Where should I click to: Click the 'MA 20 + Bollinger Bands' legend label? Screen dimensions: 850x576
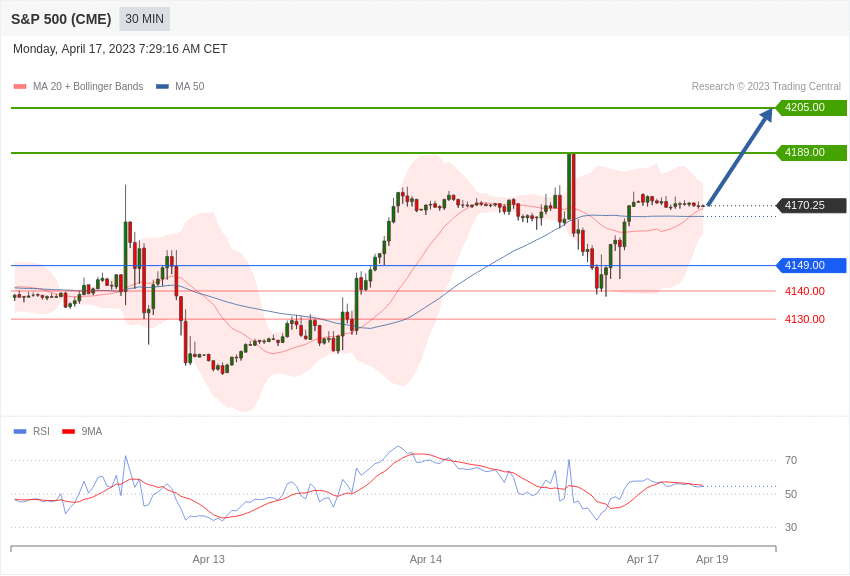point(88,87)
